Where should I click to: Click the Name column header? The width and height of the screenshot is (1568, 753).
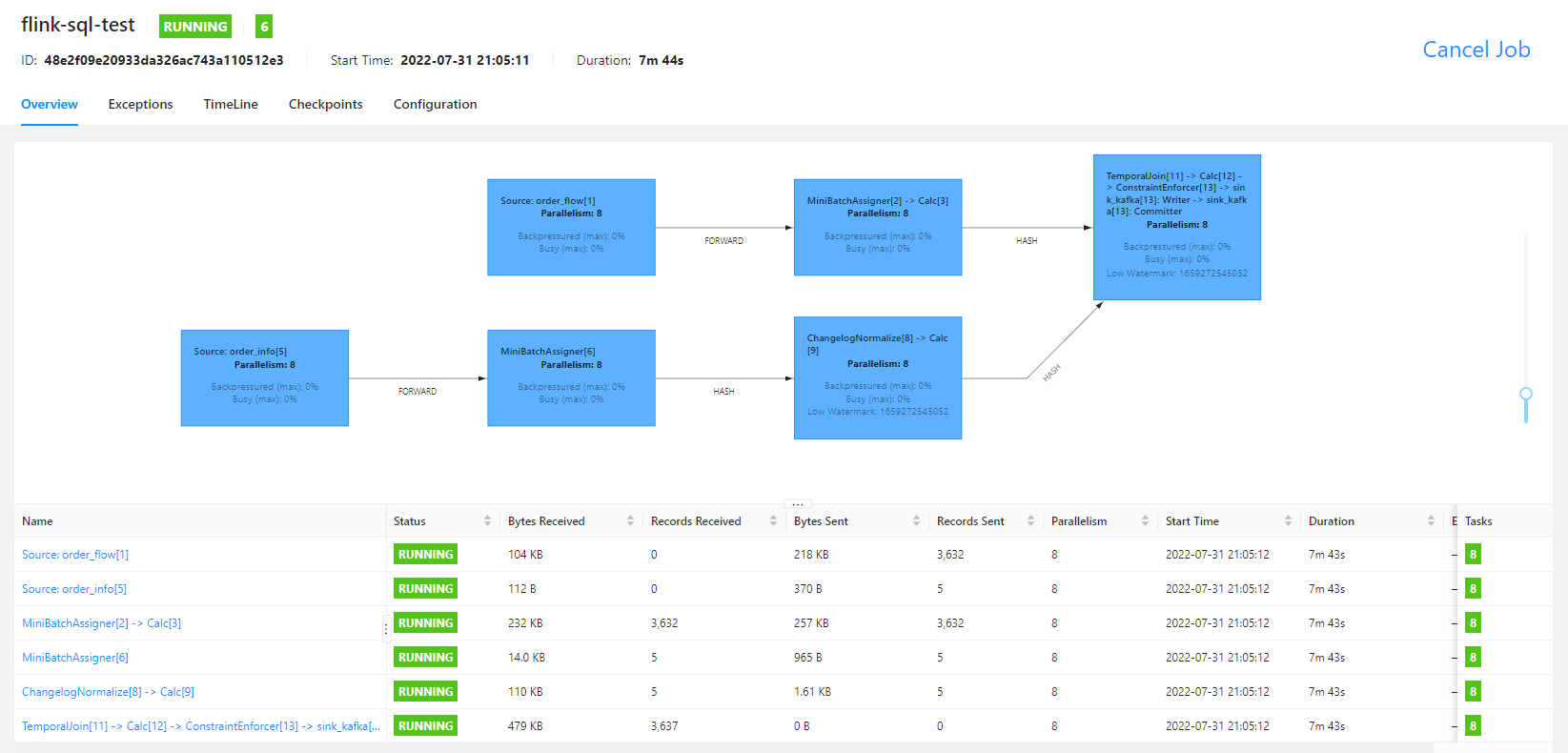pos(37,521)
